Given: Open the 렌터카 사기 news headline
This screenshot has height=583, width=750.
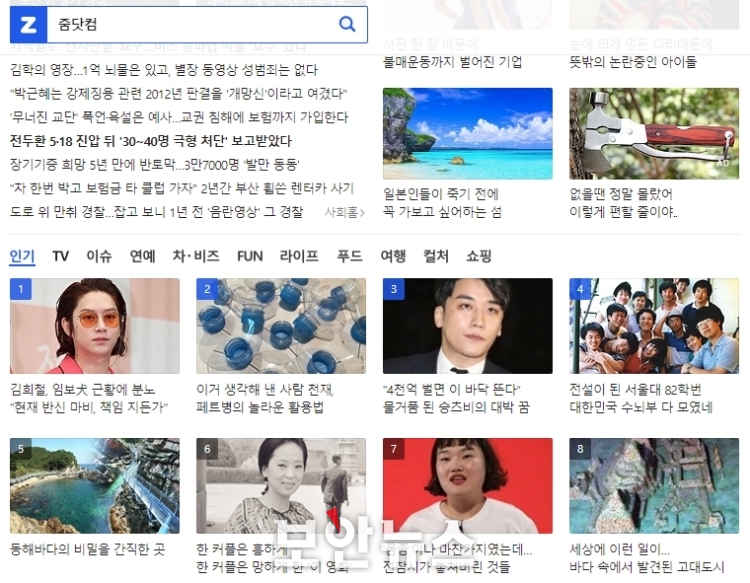Looking at the screenshot, I should coord(182,188).
